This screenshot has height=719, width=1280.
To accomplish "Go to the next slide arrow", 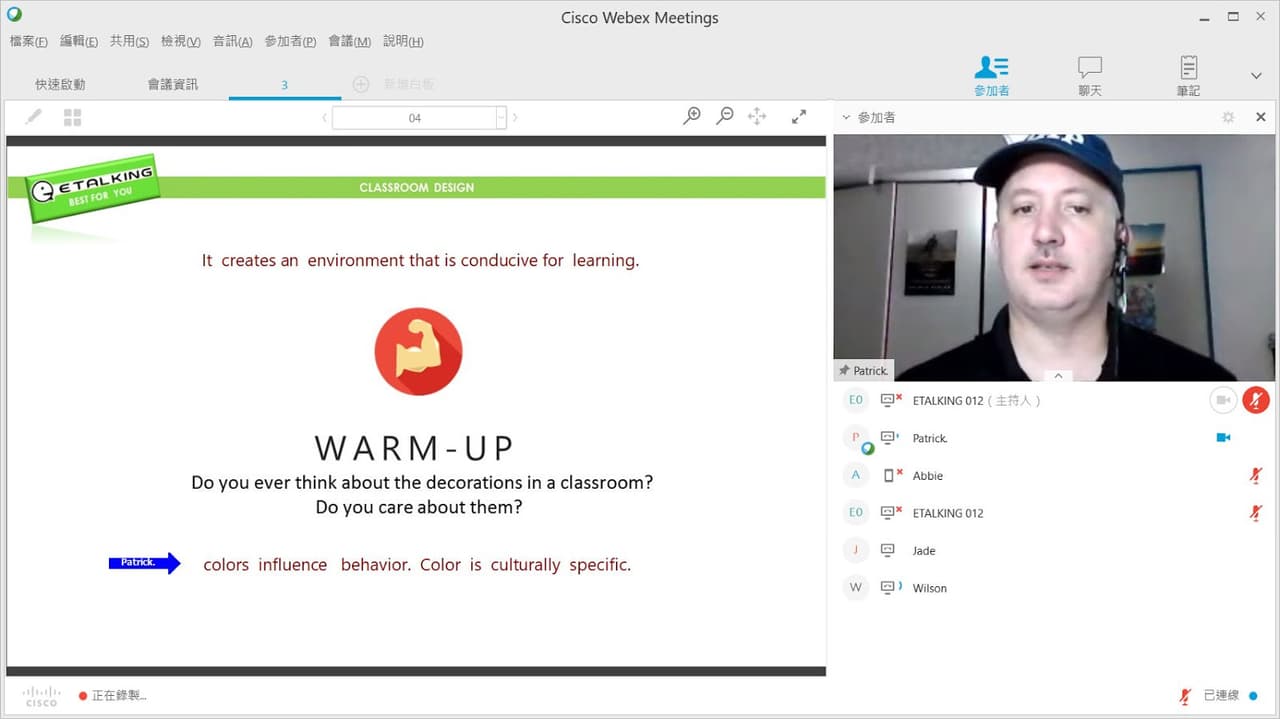I will pyautogui.click(x=515, y=118).
